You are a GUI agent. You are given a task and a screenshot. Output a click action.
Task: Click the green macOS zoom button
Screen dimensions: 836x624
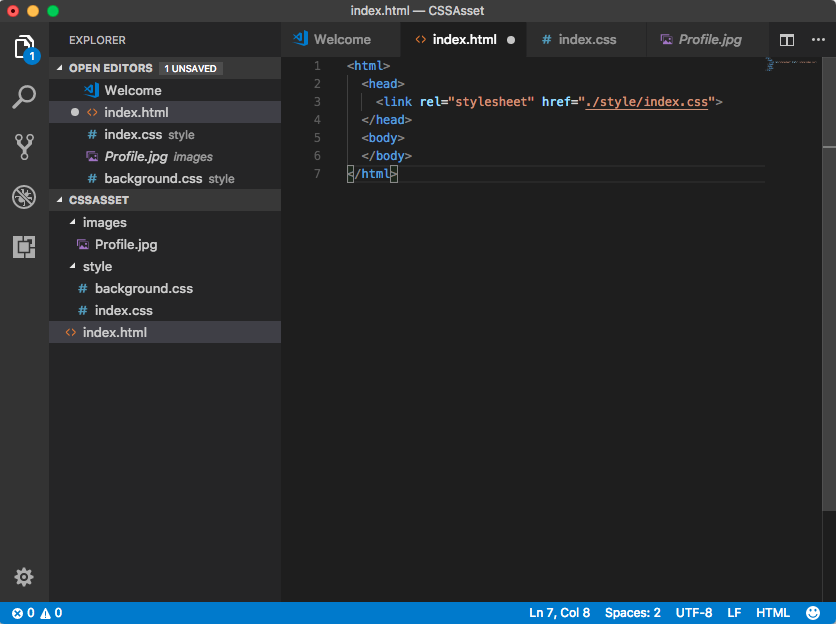coord(53,11)
